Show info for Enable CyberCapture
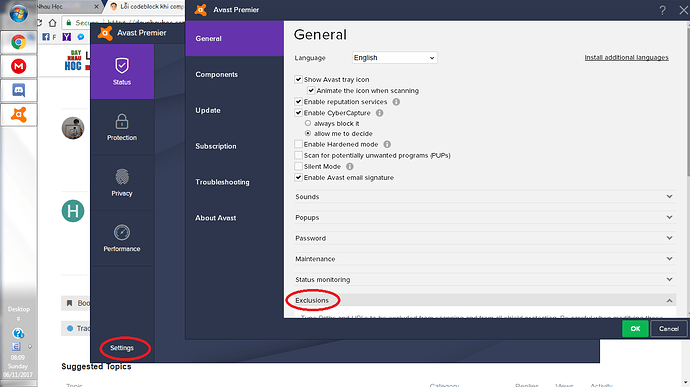The height and width of the screenshot is (387, 690). click(379, 113)
